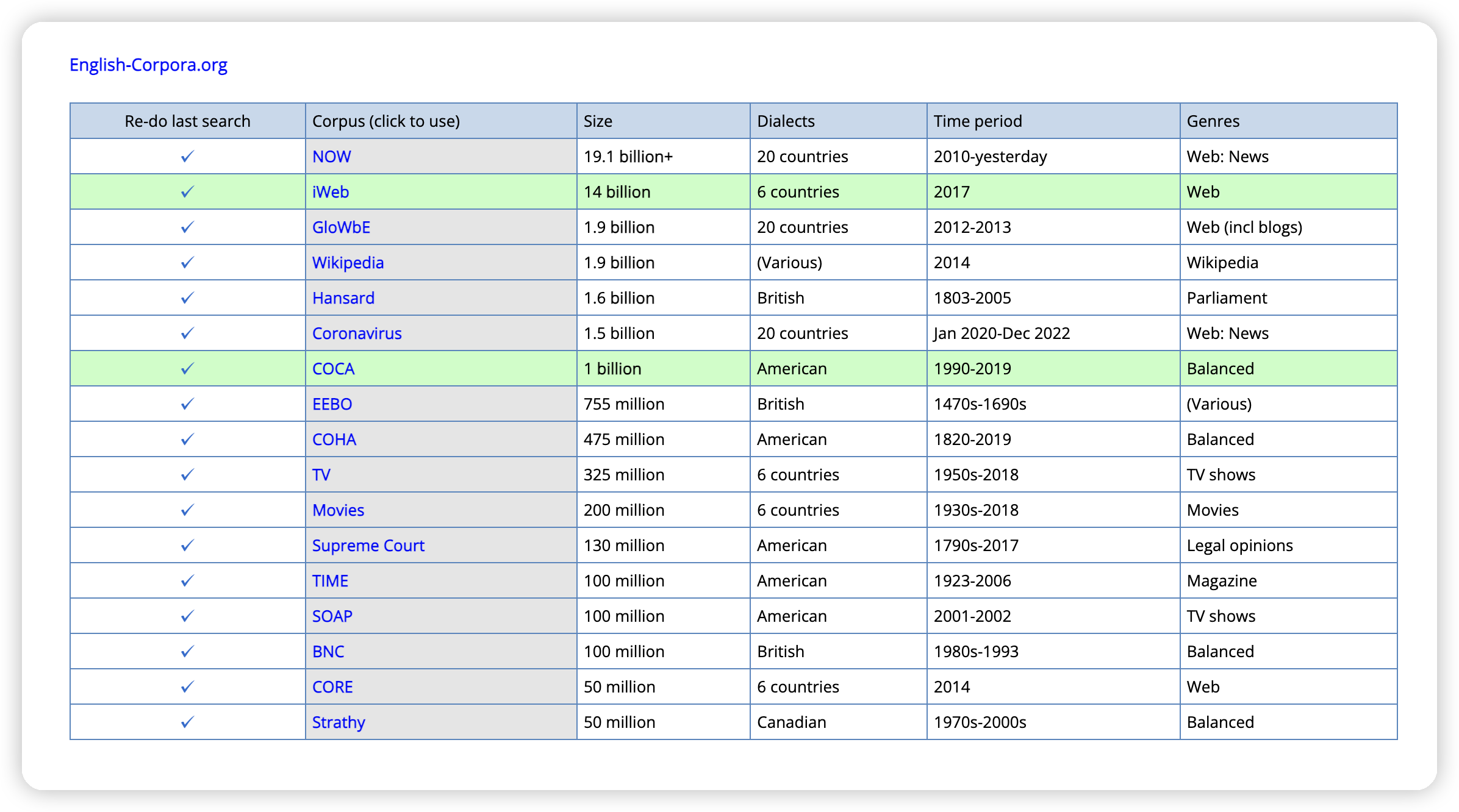Click the checkmark in the TIME row

187,581
